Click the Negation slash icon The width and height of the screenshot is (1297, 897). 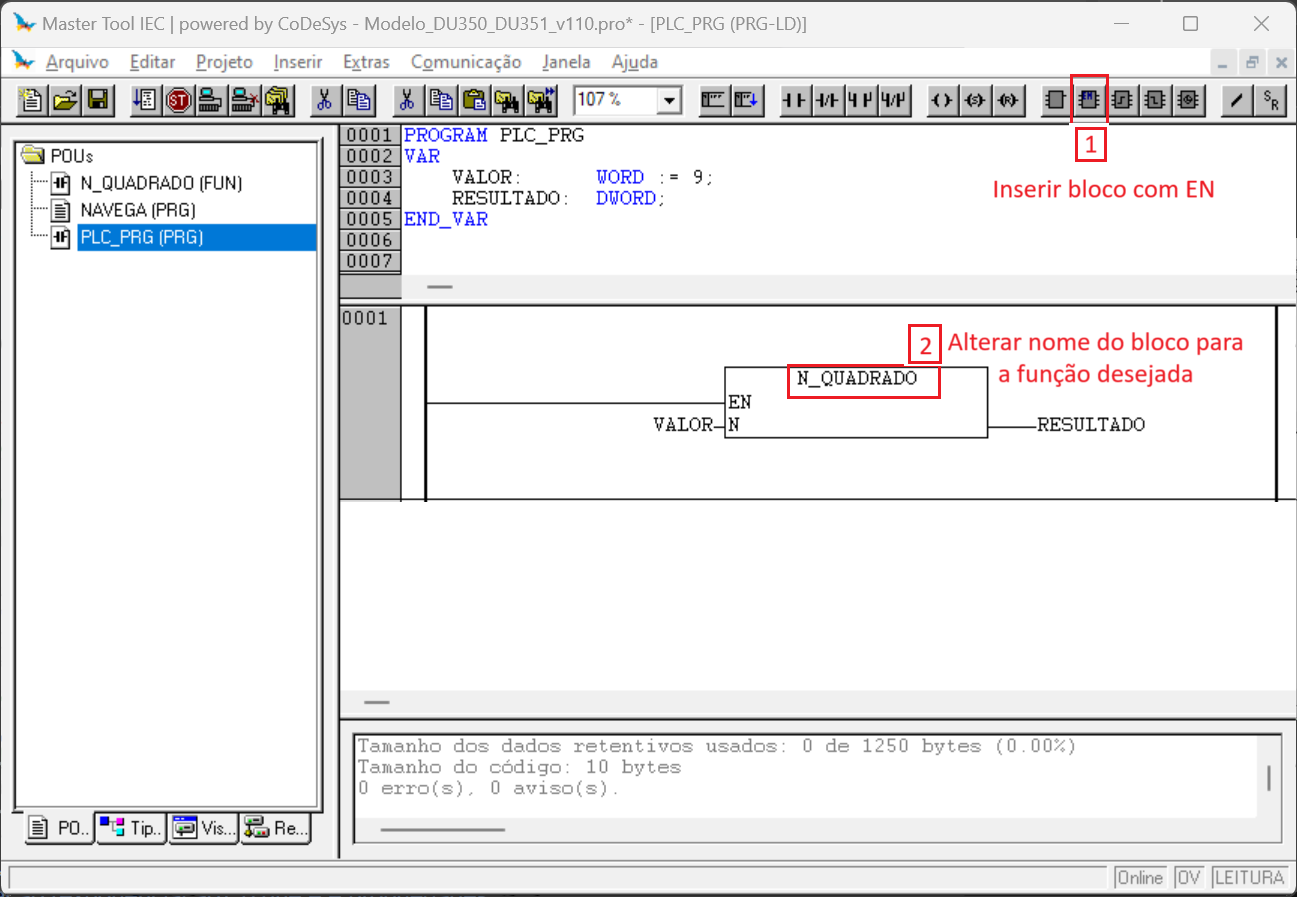click(1237, 100)
